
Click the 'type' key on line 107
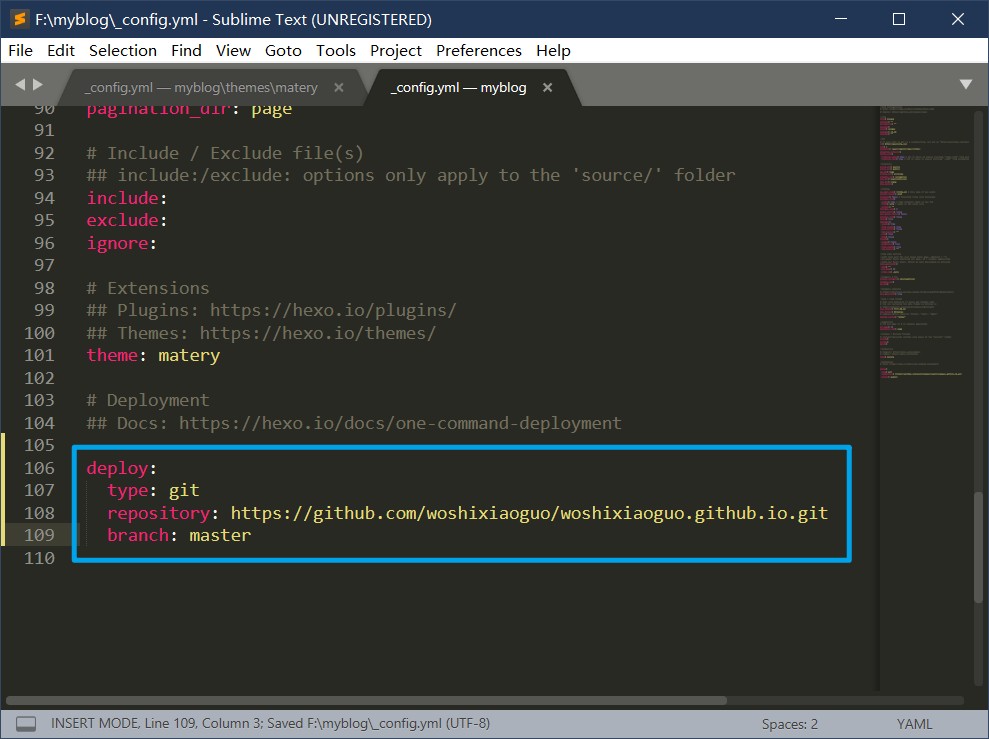coord(127,490)
